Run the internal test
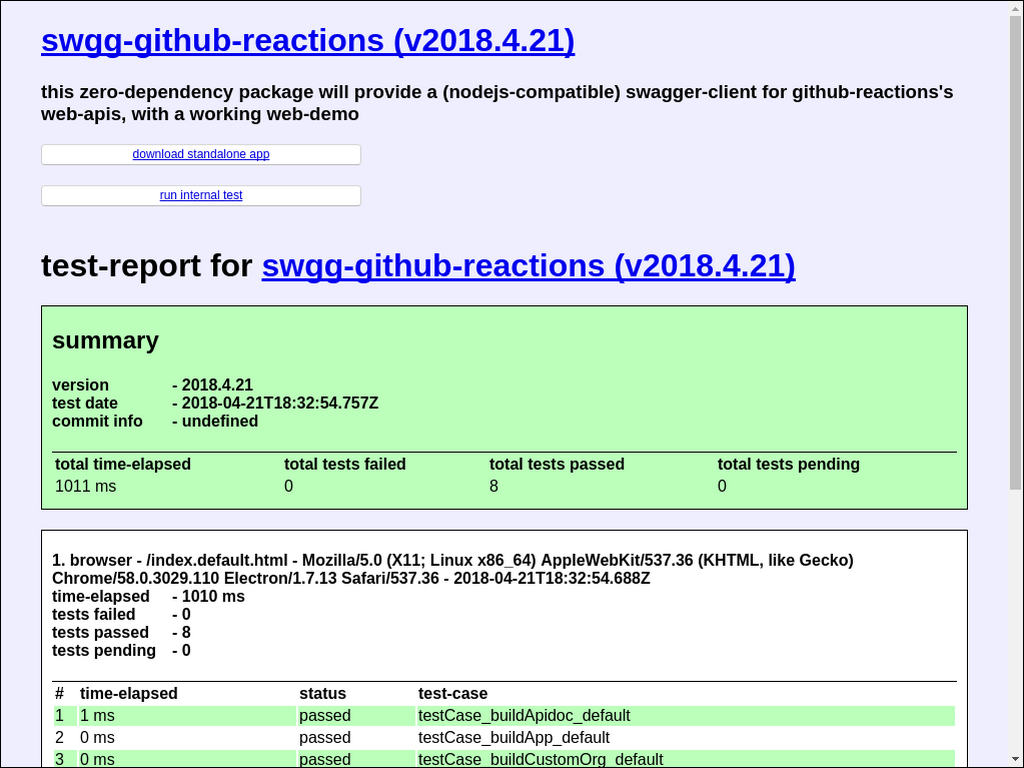Screen dimensions: 1024x768 coord(201,195)
